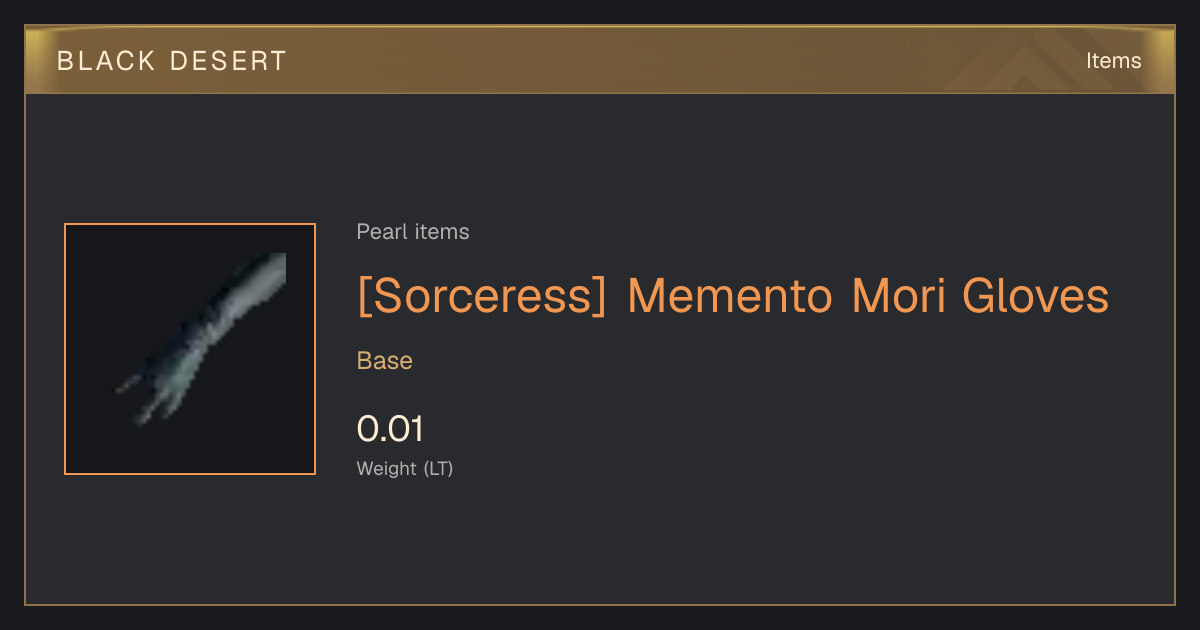Image resolution: width=1200 pixels, height=630 pixels.
Task: Click the Base grade label
Action: click(x=385, y=361)
